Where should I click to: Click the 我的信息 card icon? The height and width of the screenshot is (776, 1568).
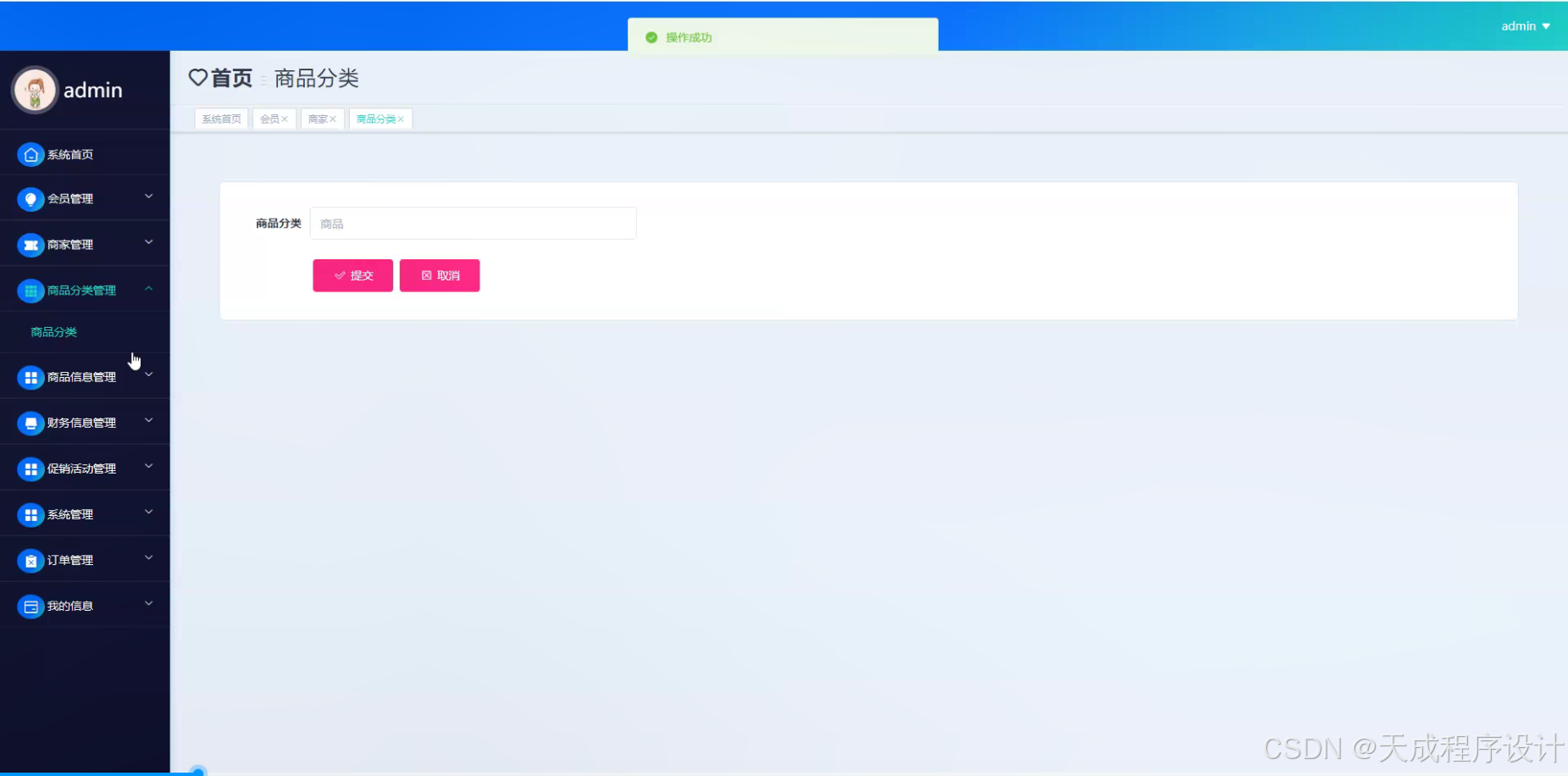click(x=30, y=606)
